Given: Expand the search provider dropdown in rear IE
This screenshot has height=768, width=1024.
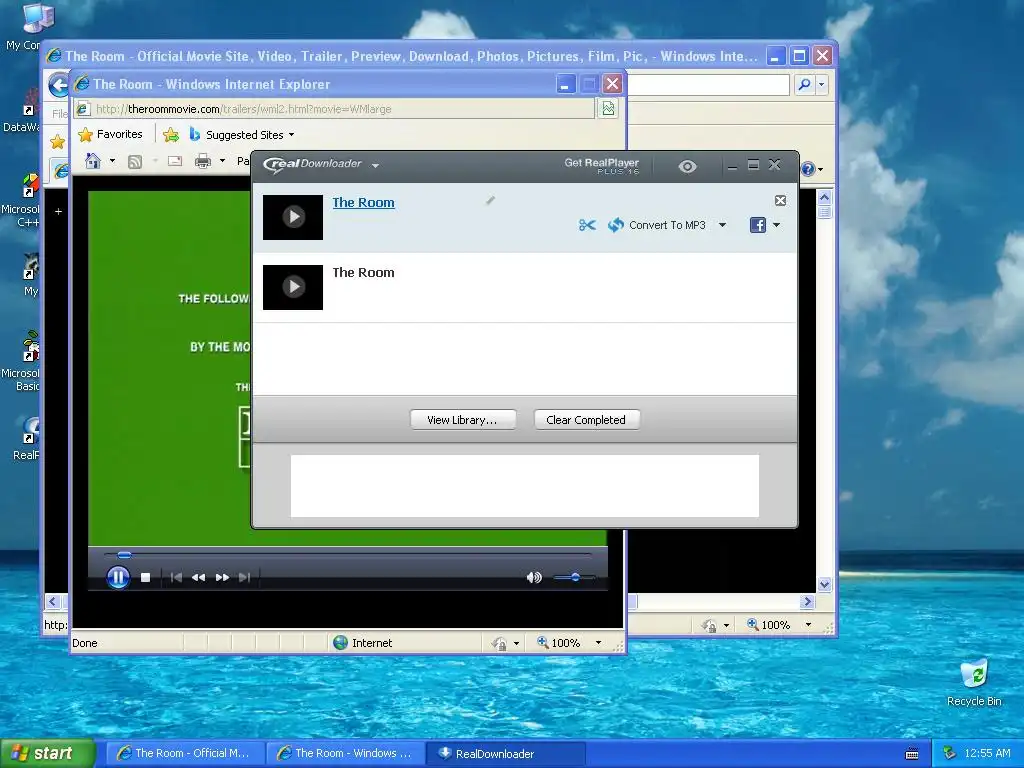Looking at the screenshot, I should coord(822,84).
